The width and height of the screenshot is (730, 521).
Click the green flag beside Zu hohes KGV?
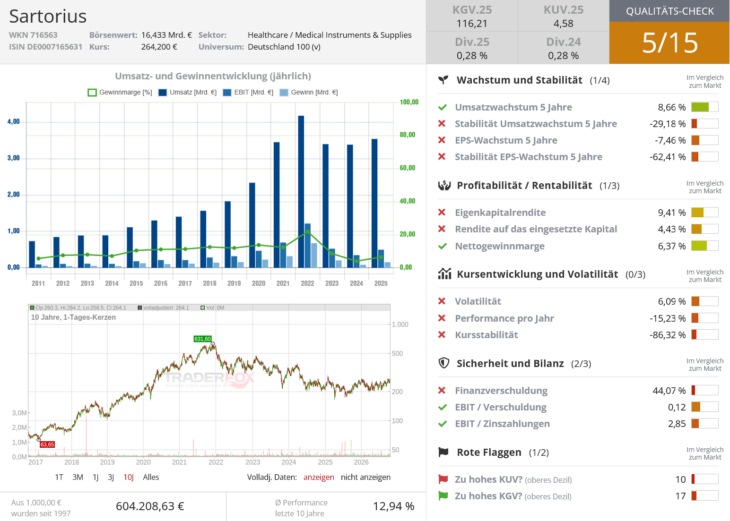coord(443,496)
